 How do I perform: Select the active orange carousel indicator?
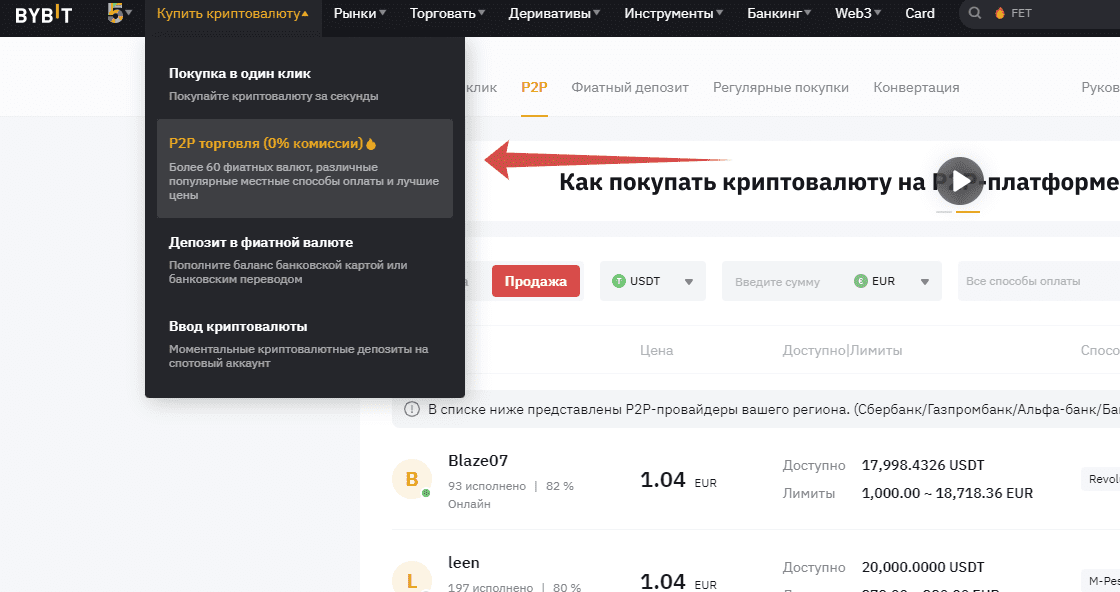pos(968,212)
